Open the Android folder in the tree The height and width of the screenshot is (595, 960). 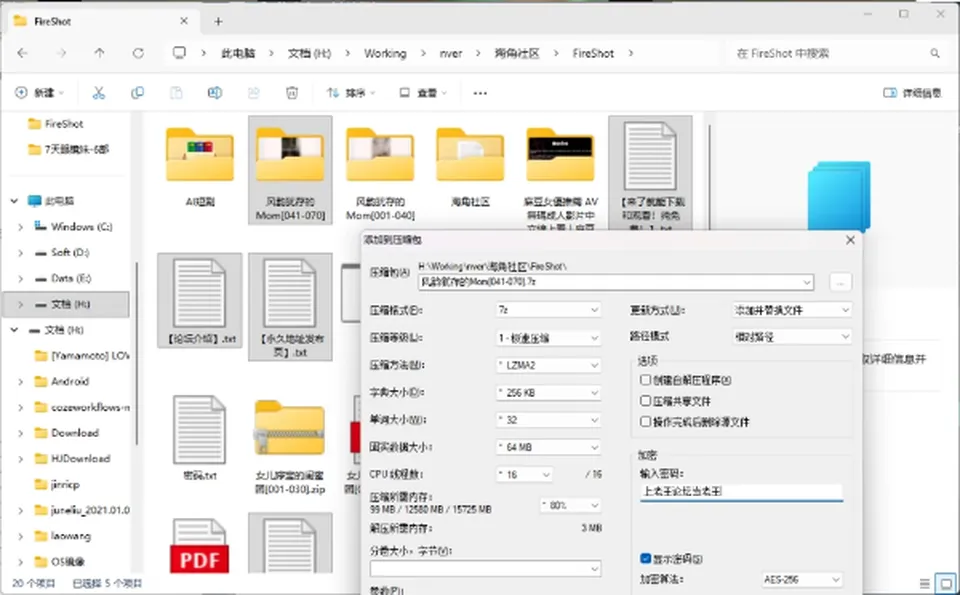coord(70,381)
